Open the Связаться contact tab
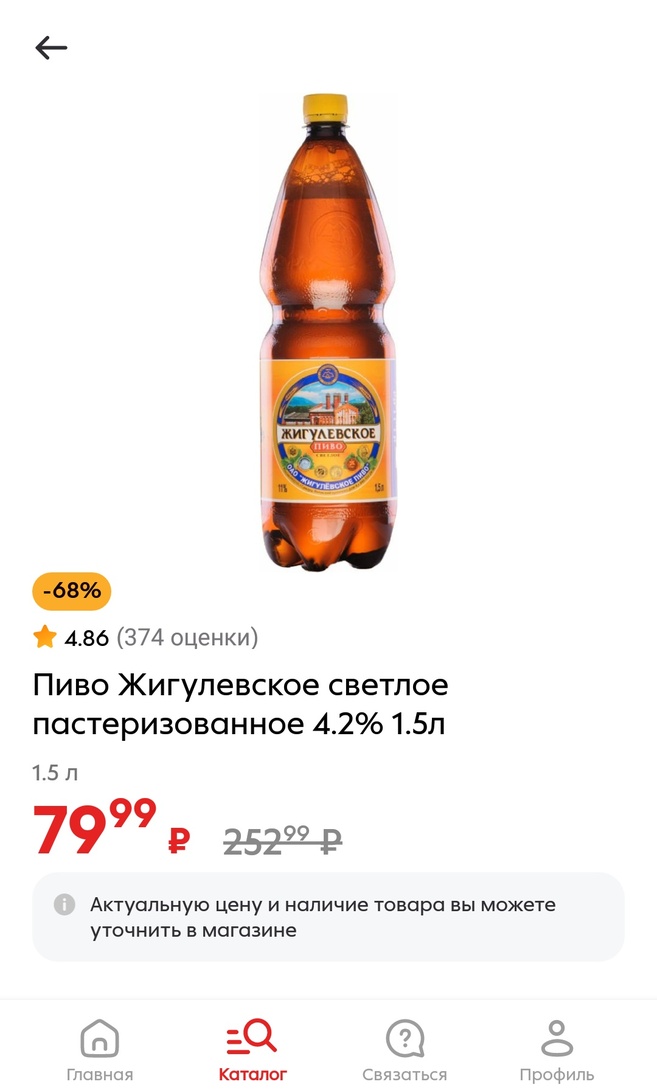657x1090 pixels. tap(405, 1050)
